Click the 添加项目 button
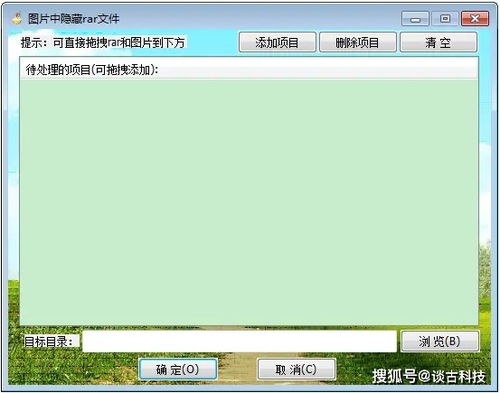This screenshot has width=500, height=393. click(x=277, y=42)
